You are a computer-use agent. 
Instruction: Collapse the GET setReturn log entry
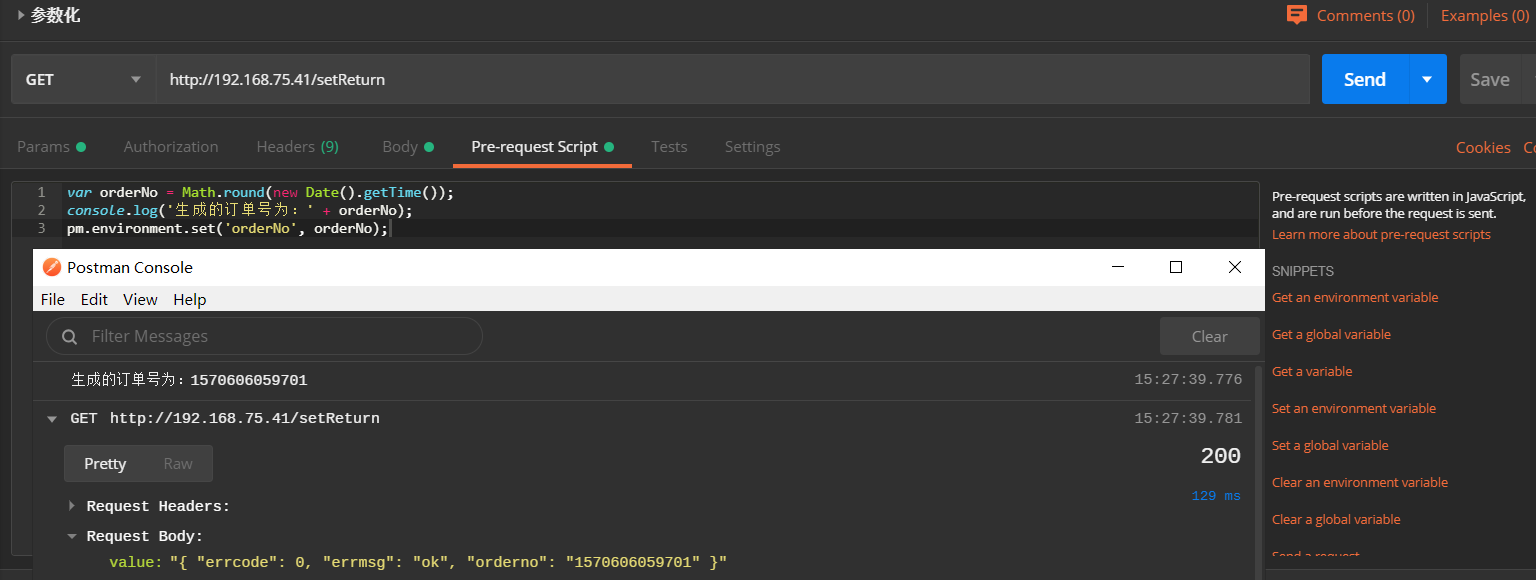coord(52,419)
